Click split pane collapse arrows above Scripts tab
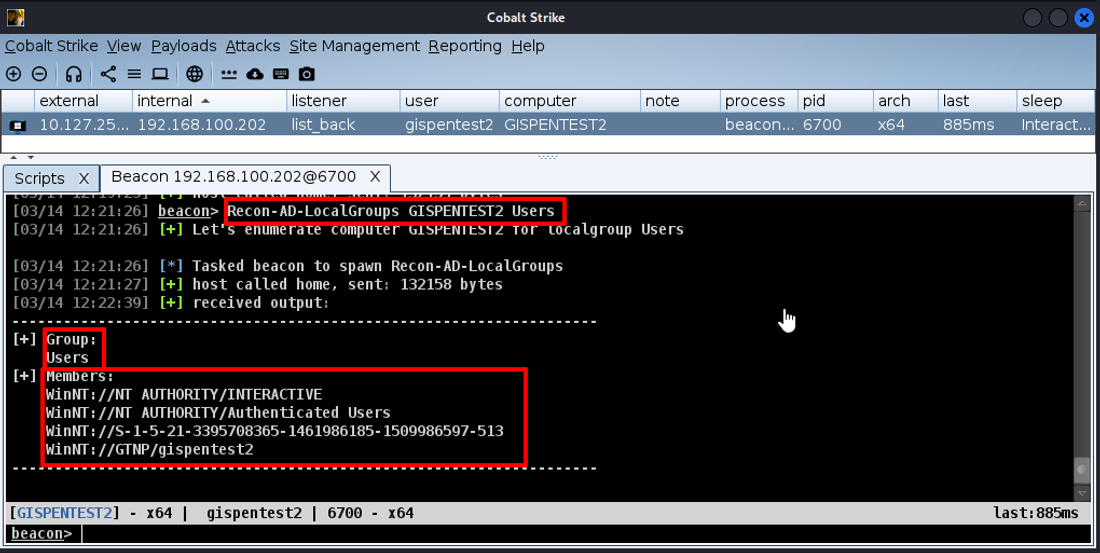This screenshot has width=1100, height=553. tap(21, 157)
